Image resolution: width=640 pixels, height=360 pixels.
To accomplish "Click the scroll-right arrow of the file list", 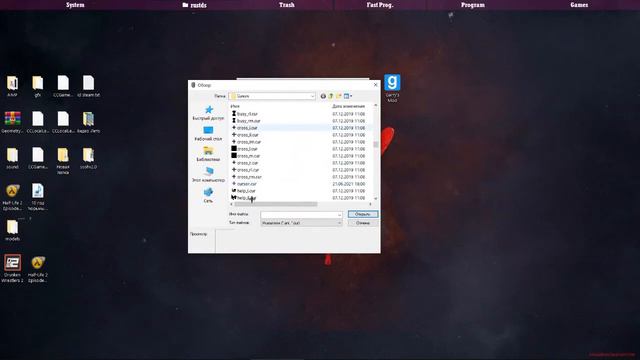I will pyautogui.click(x=370, y=204).
